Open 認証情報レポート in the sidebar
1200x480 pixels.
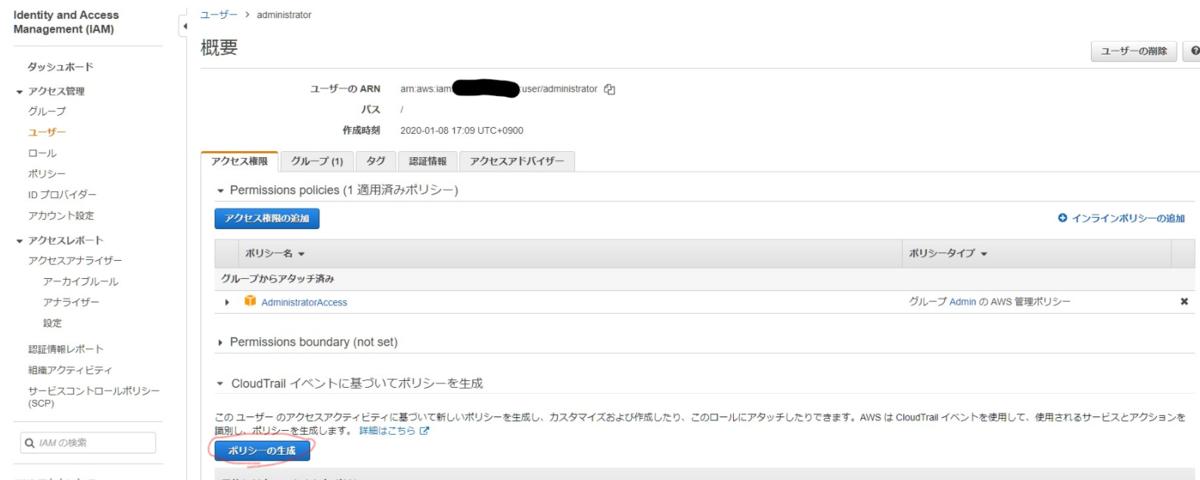click(x=66, y=349)
